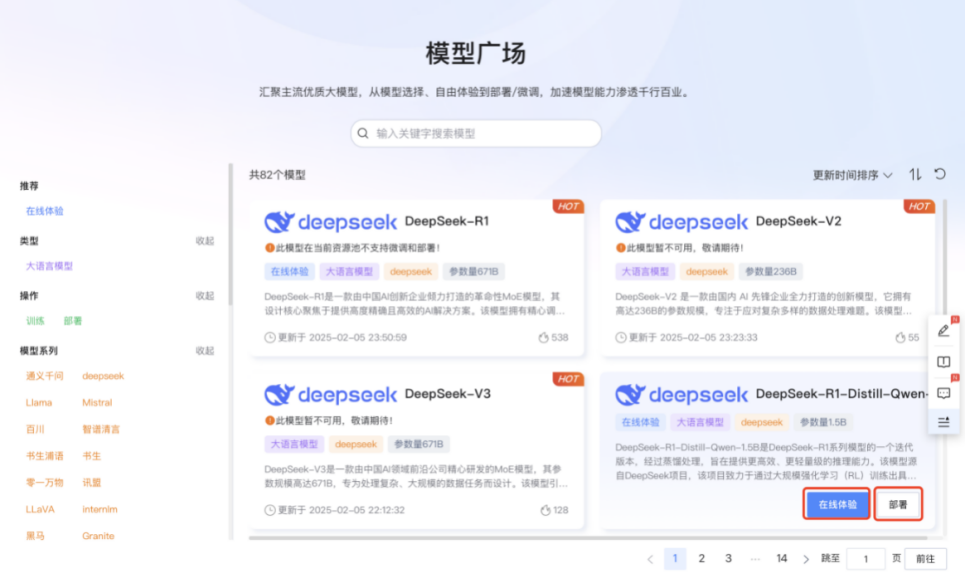Open the DeepSeek-V3 model title
This screenshot has width=965, height=573.
pyautogui.click(x=447, y=394)
